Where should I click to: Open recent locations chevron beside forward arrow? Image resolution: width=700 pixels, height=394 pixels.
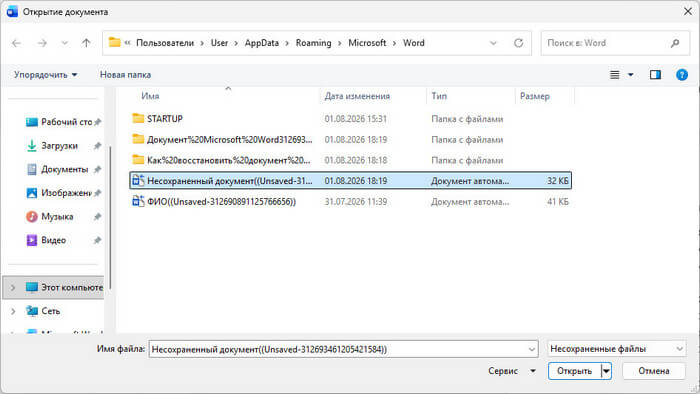click(x=65, y=43)
